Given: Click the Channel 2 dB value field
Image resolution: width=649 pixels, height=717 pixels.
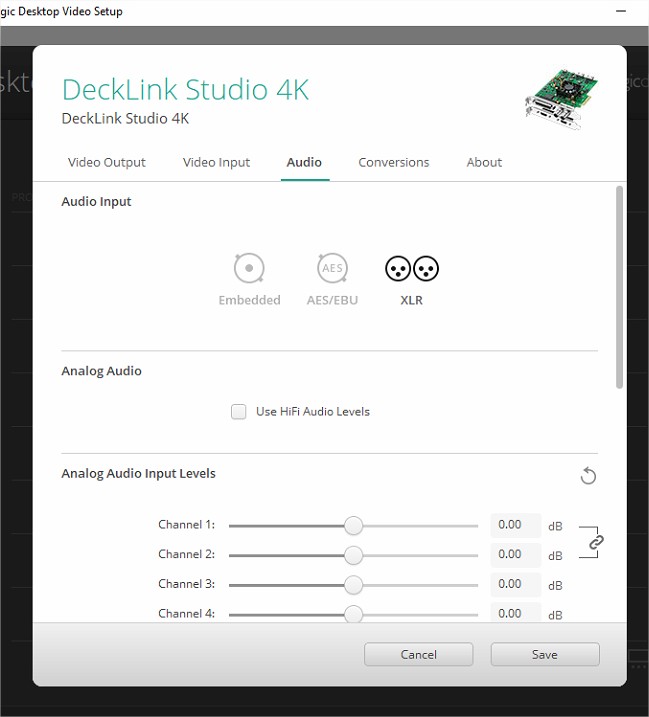Looking at the screenshot, I should pyautogui.click(x=516, y=555).
